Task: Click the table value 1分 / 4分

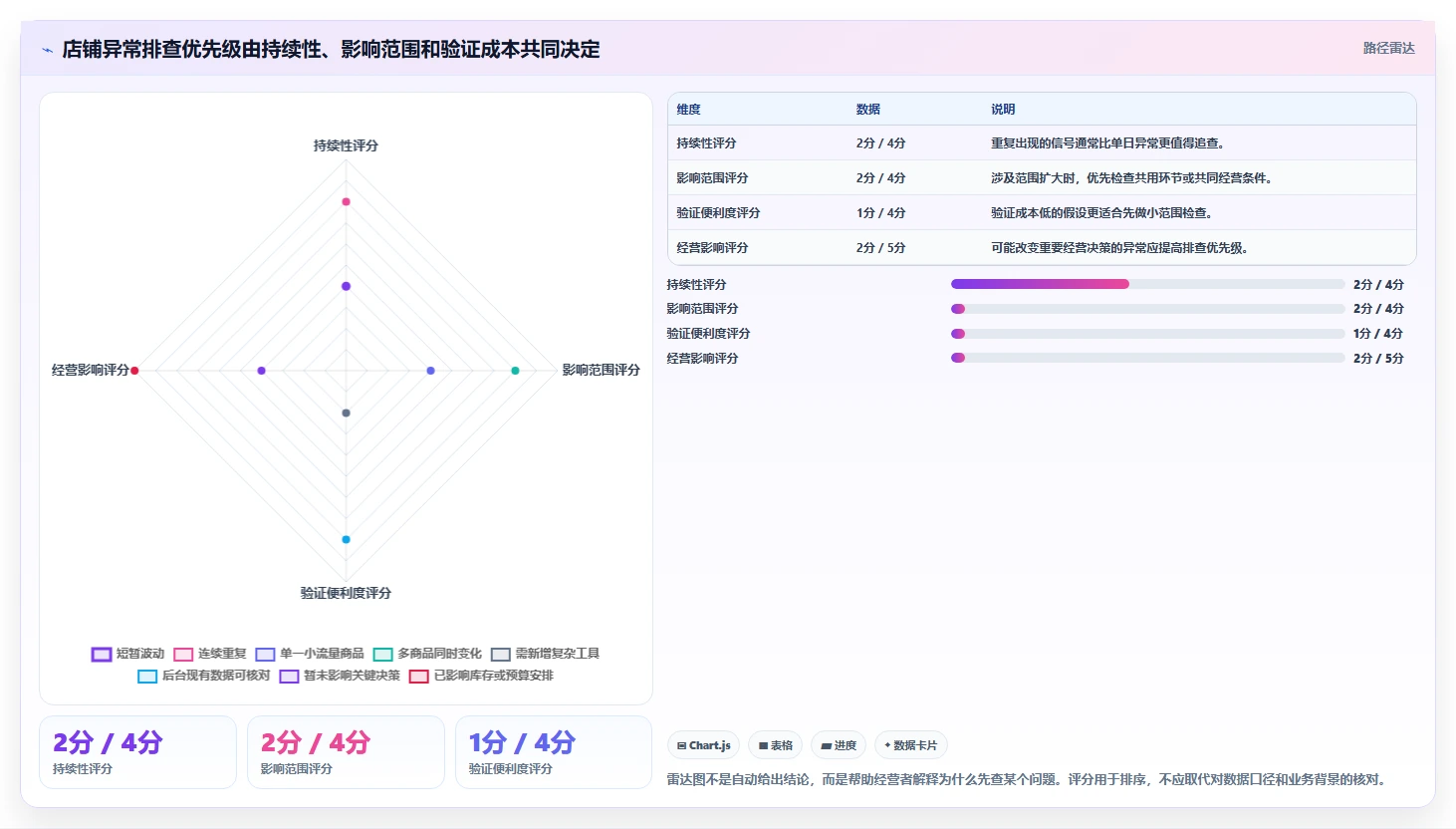Action: (x=881, y=213)
